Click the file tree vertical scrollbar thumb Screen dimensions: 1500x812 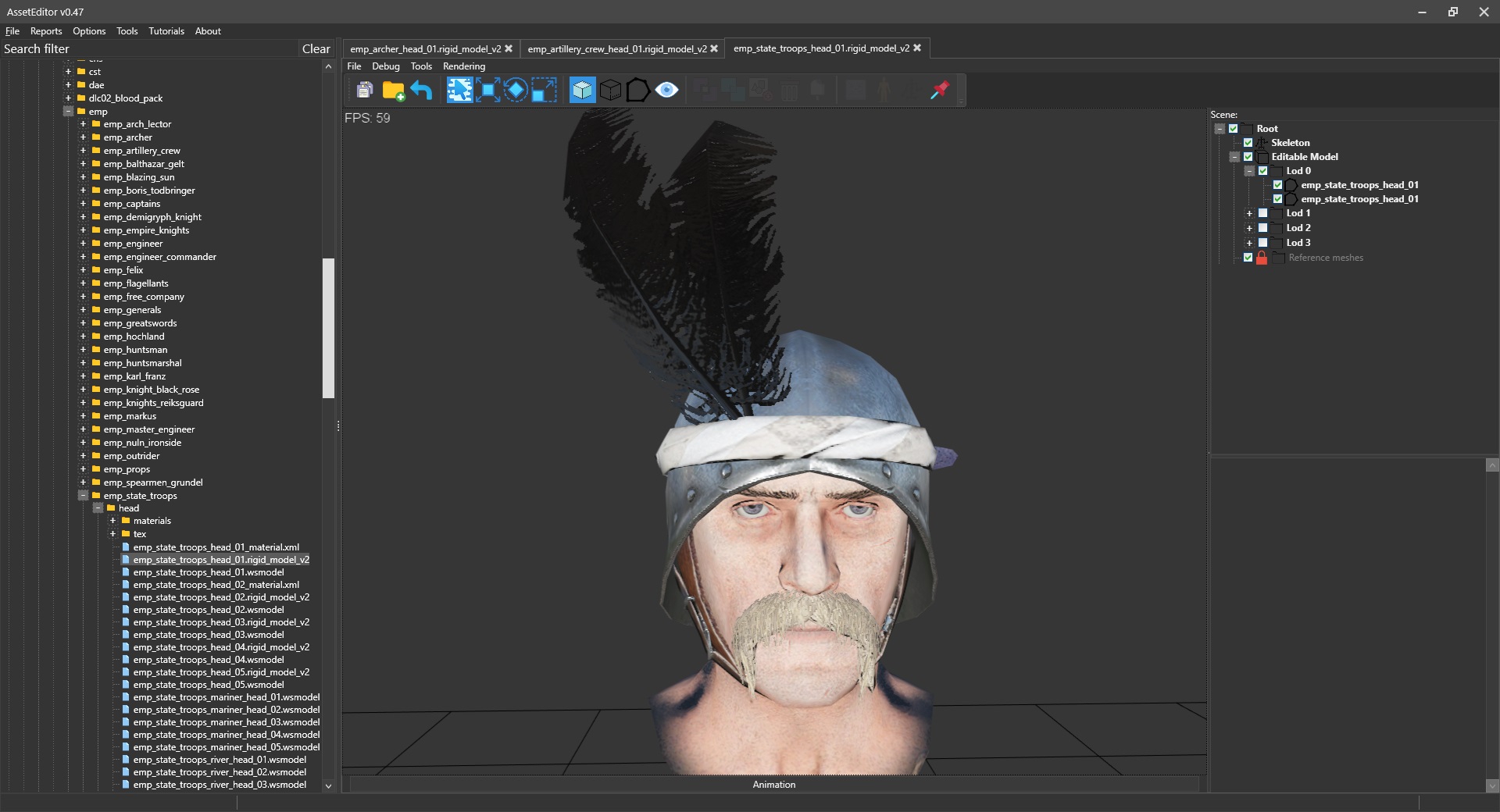pyautogui.click(x=328, y=328)
